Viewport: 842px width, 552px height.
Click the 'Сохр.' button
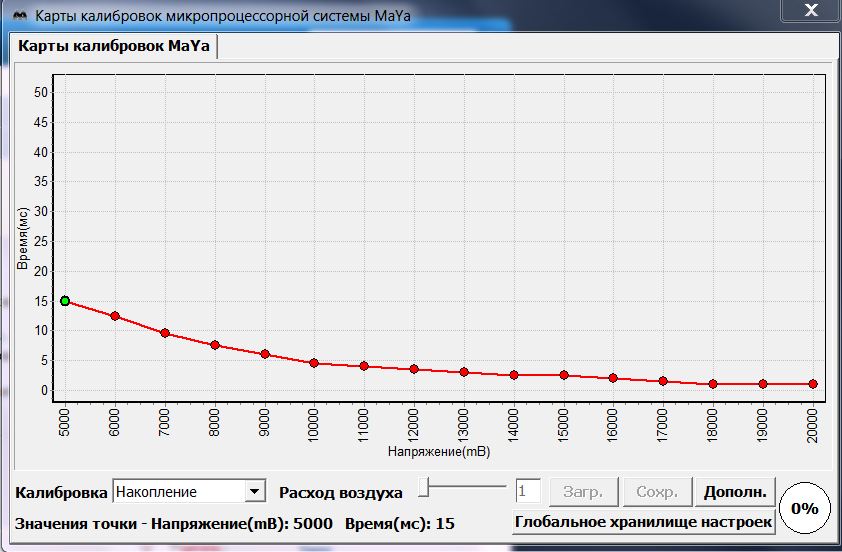[657, 491]
